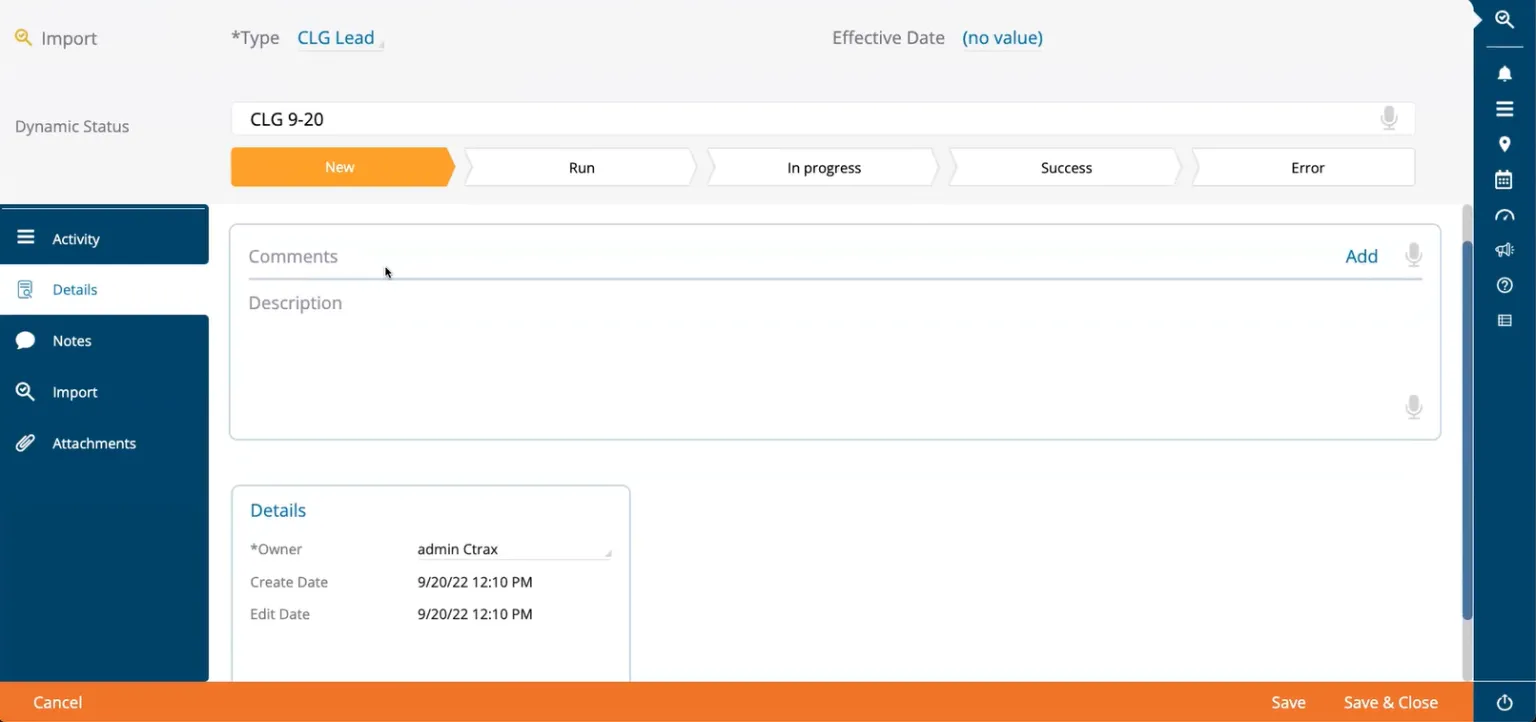Click the microphone in CLG 9-20 field
1536x722 pixels.
click(1388, 119)
